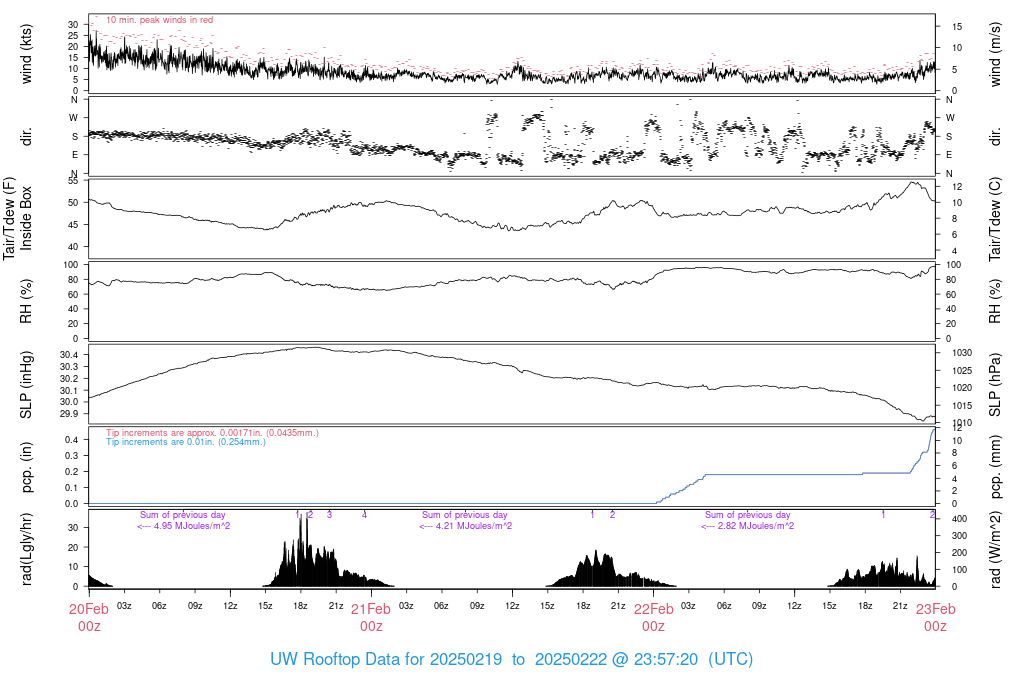Click the 'RH (%)' left axis label

tap(26, 301)
